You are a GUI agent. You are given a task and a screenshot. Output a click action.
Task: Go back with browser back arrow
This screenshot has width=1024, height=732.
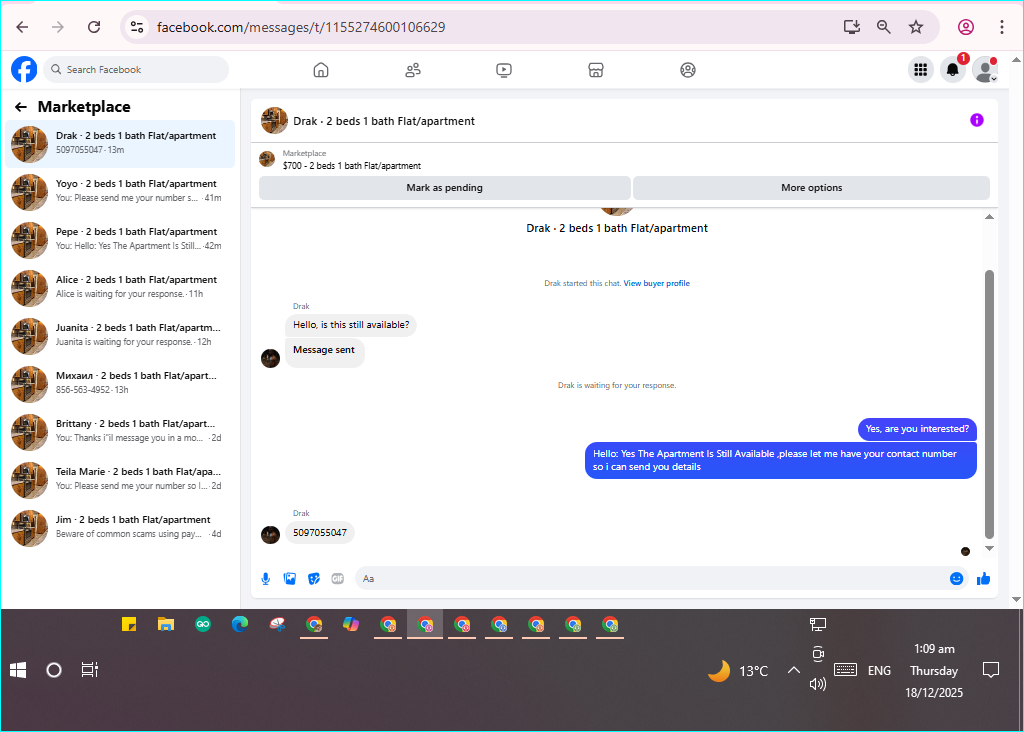coord(22,27)
